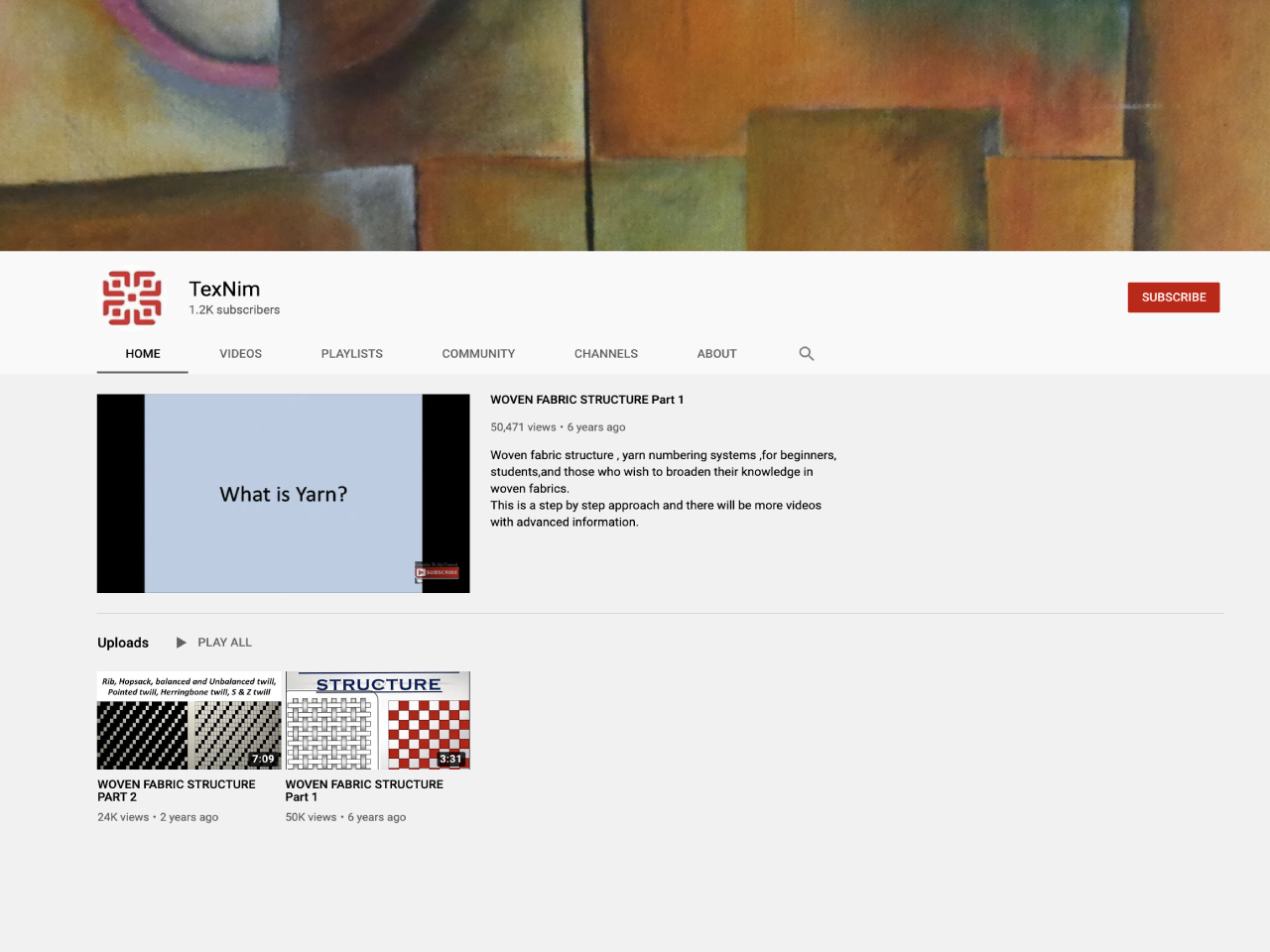Open the 3:31 STRUCTURE thumbnail
This screenshot has width=1270, height=952.
[x=378, y=721]
